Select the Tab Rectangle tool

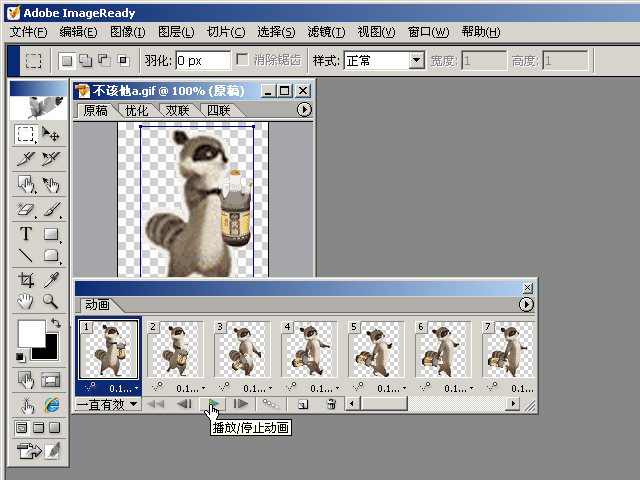pos(51,256)
